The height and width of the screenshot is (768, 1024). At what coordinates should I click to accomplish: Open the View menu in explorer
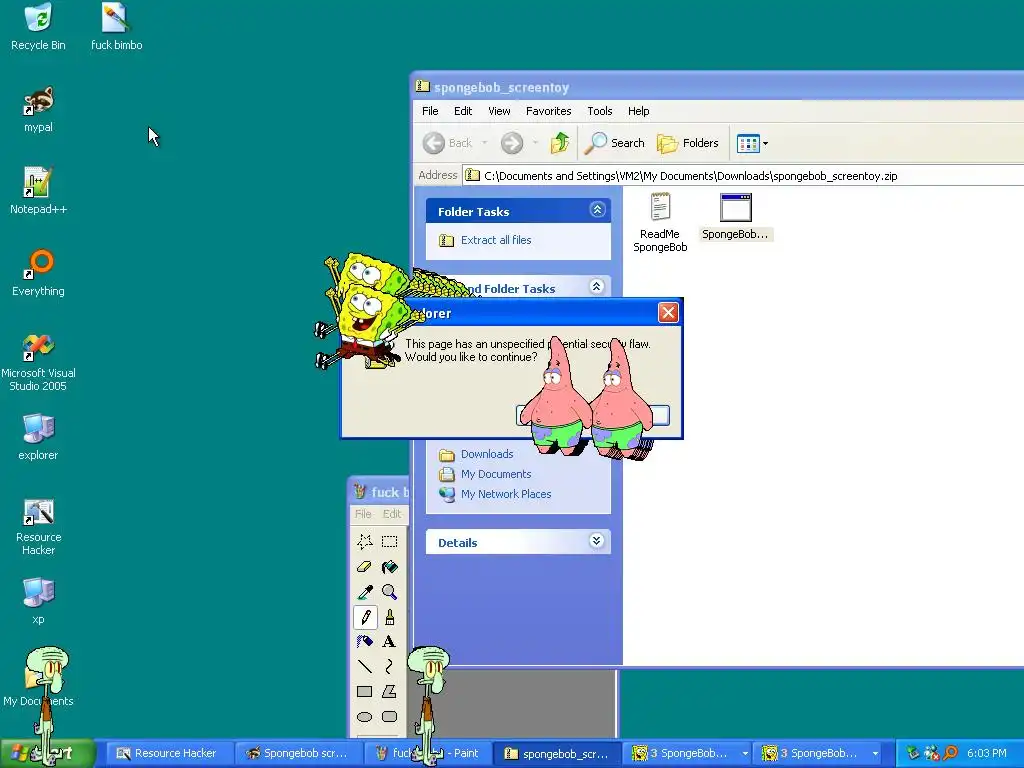(x=499, y=111)
